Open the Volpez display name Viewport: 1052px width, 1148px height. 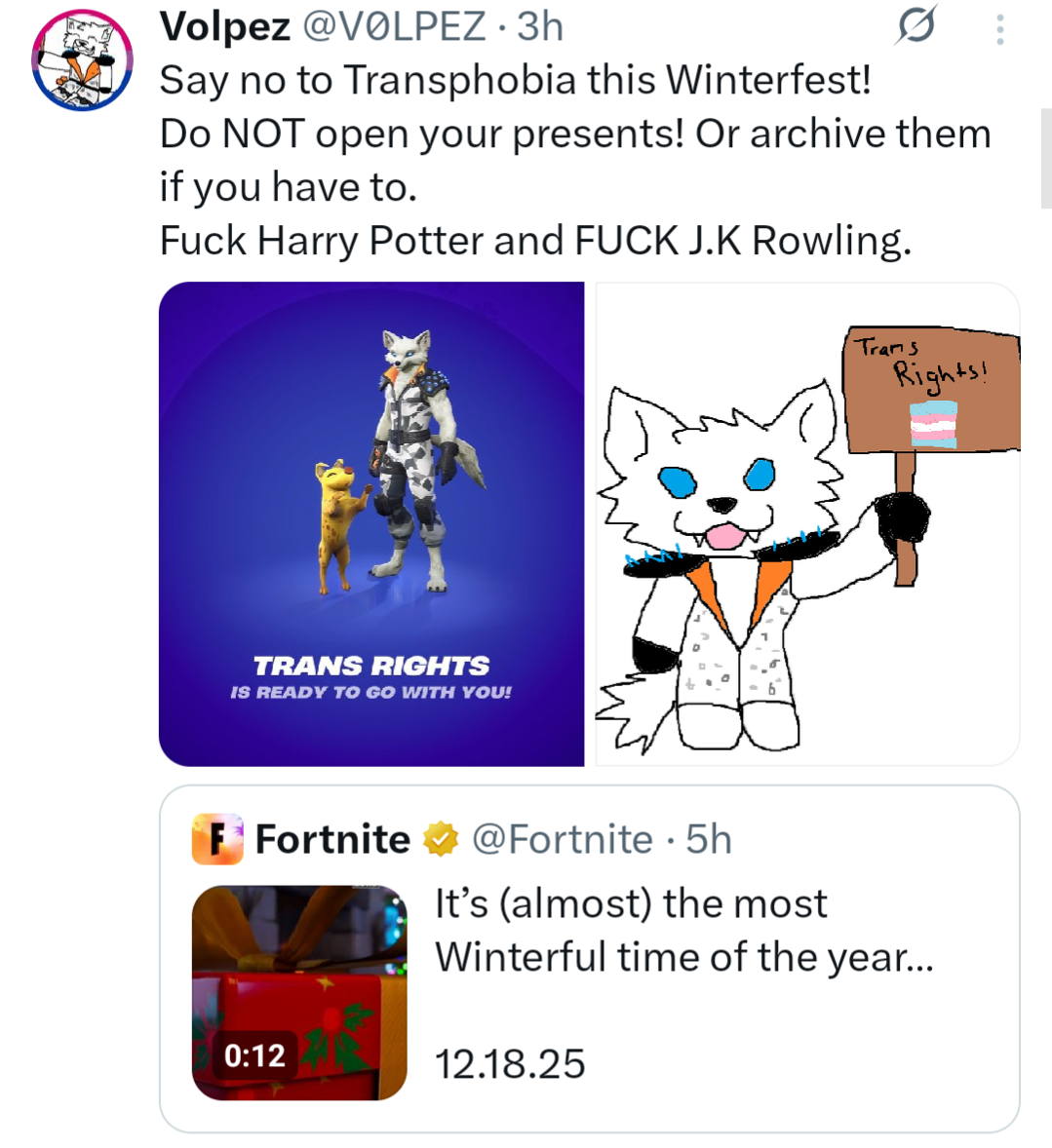coord(225,26)
